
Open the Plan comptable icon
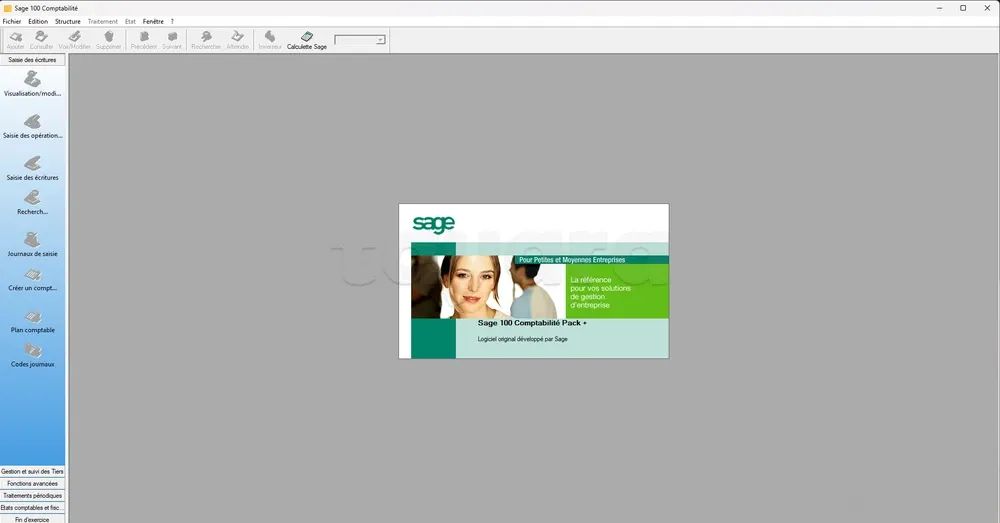[x=32, y=318]
